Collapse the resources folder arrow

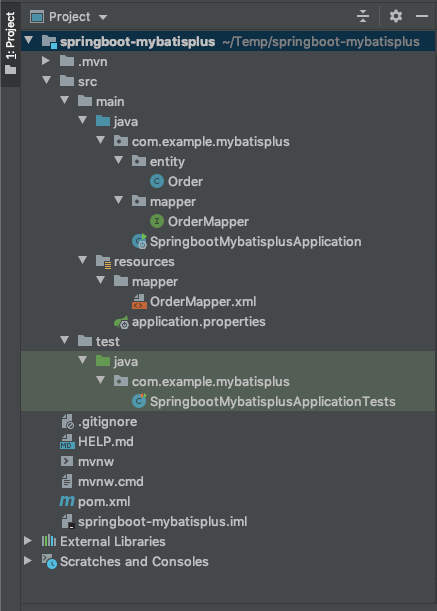[83, 260]
